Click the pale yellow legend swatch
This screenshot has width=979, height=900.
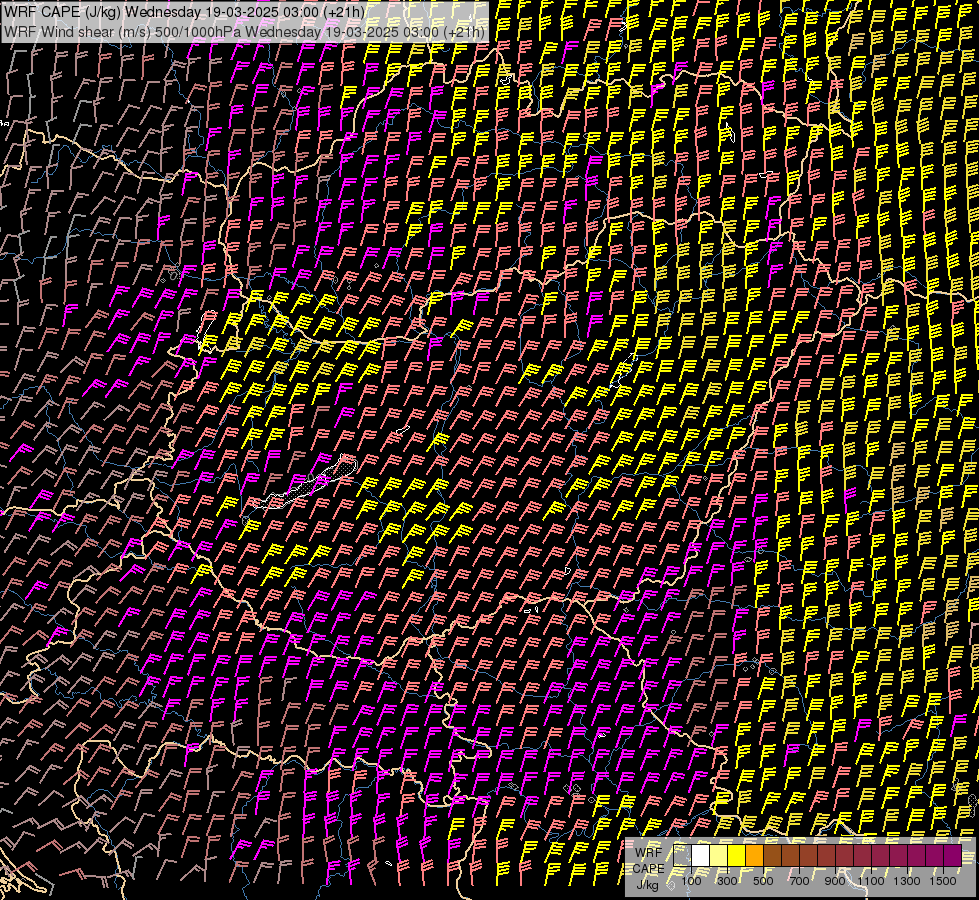click(x=719, y=856)
